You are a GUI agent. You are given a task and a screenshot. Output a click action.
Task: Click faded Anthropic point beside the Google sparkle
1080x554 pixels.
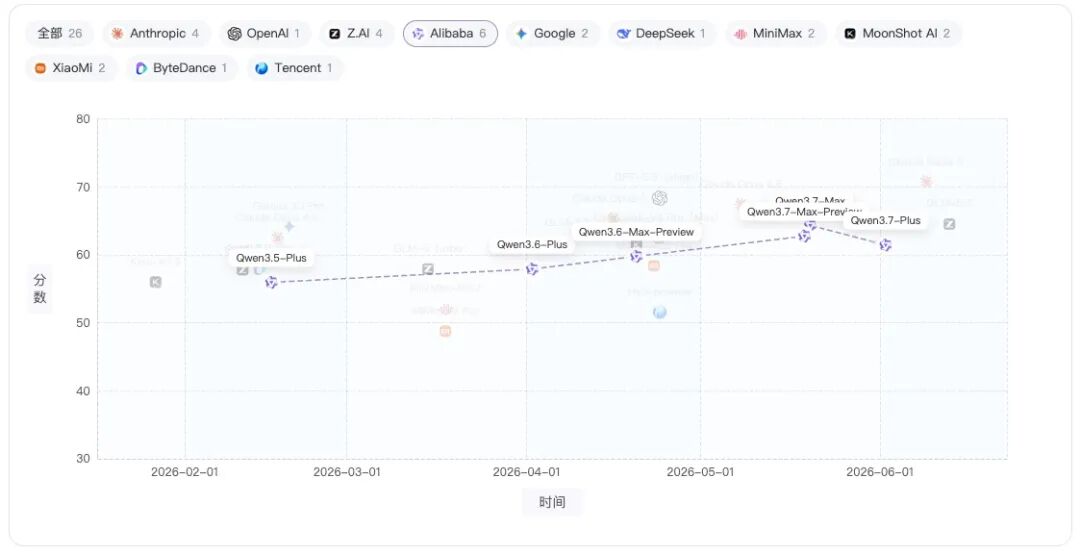point(278,238)
